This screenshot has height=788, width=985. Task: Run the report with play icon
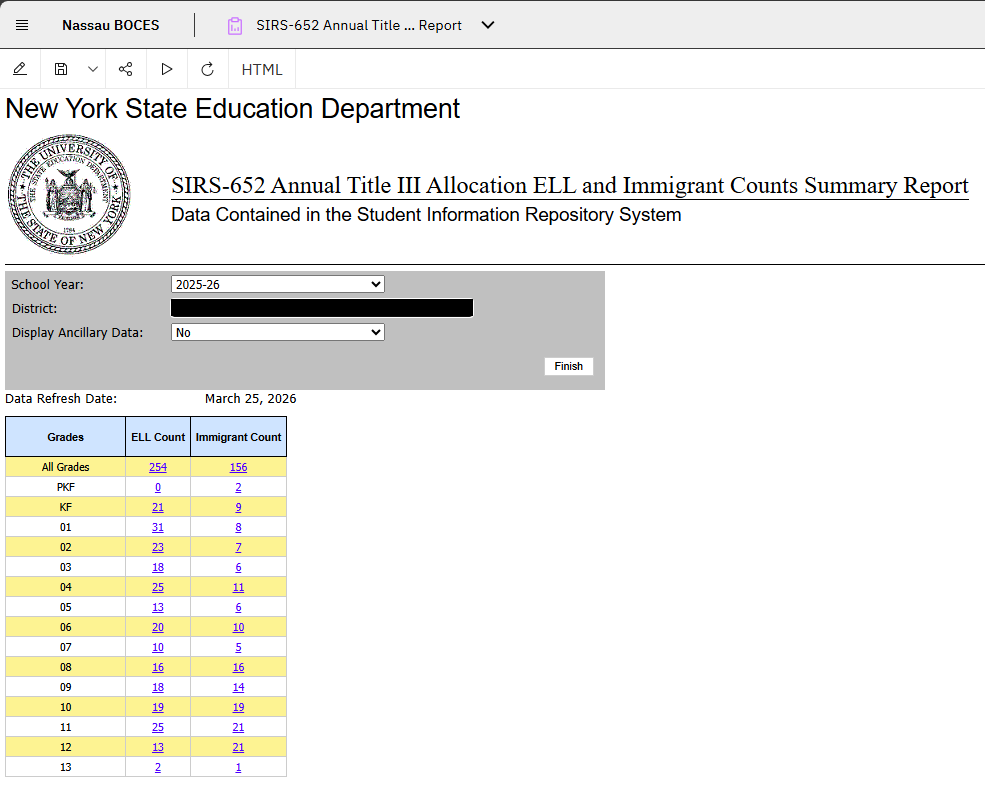tap(166, 69)
